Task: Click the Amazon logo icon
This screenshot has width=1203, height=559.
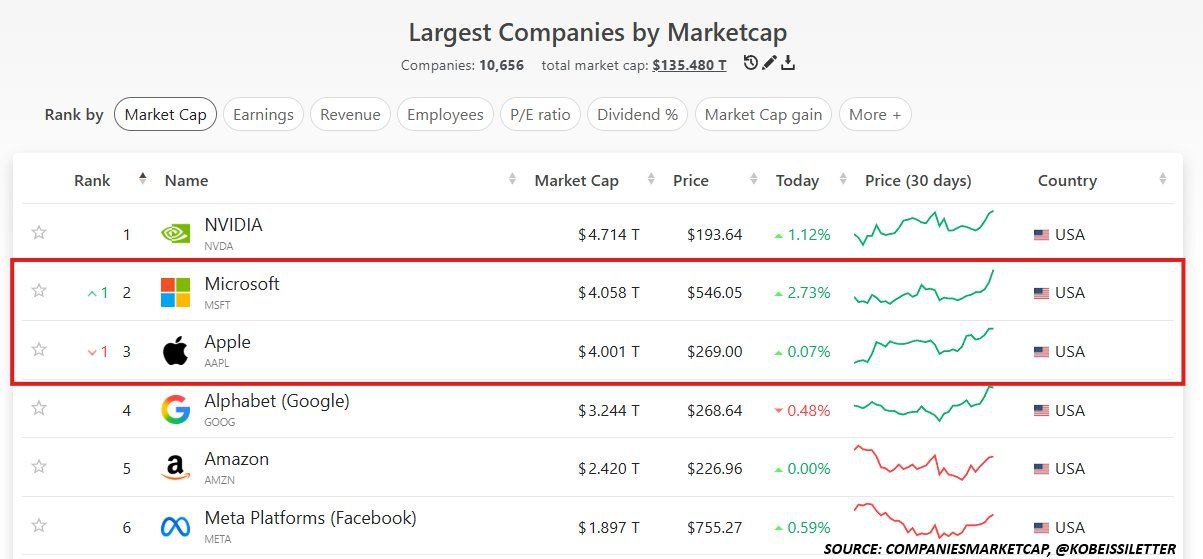Action: point(175,468)
